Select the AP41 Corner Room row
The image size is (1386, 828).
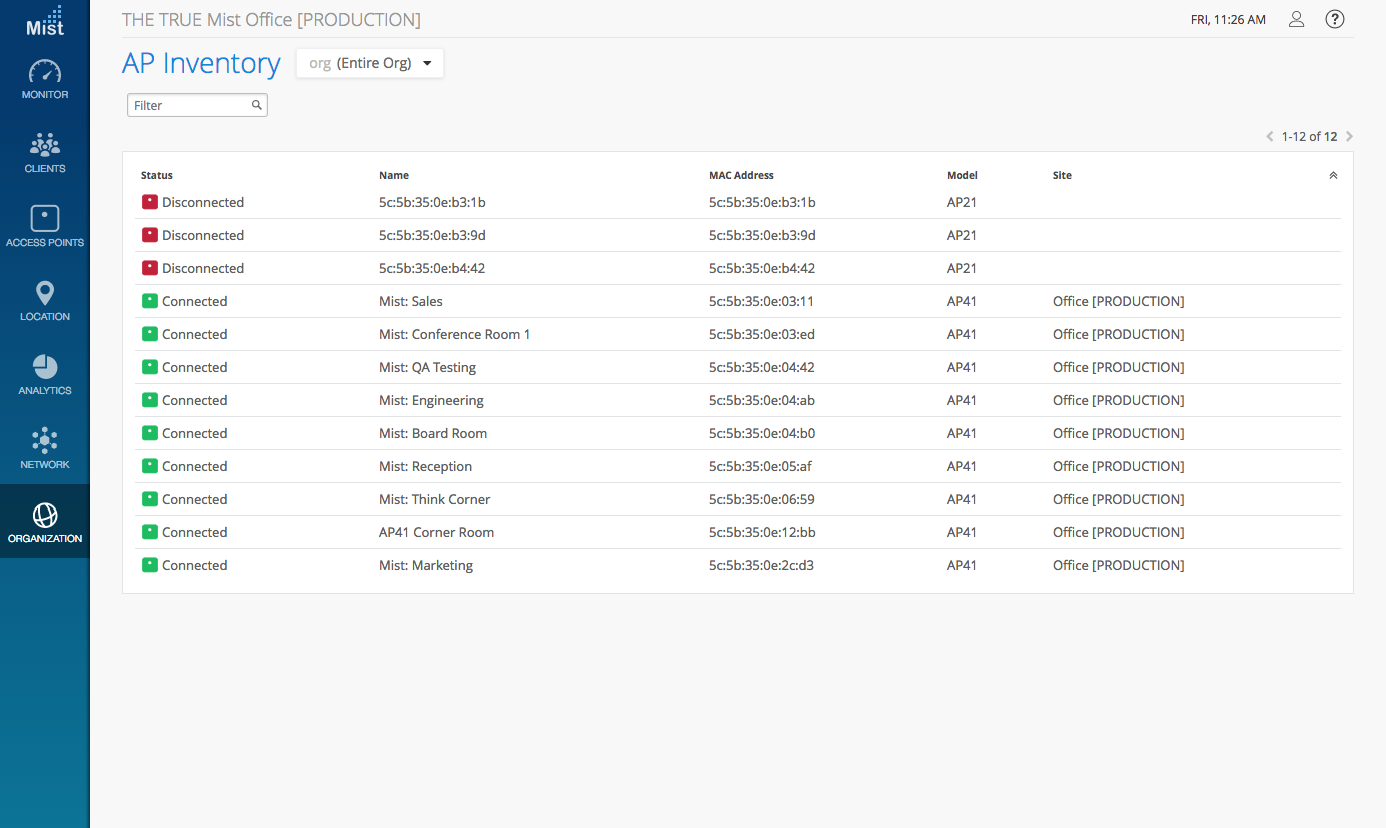point(436,532)
